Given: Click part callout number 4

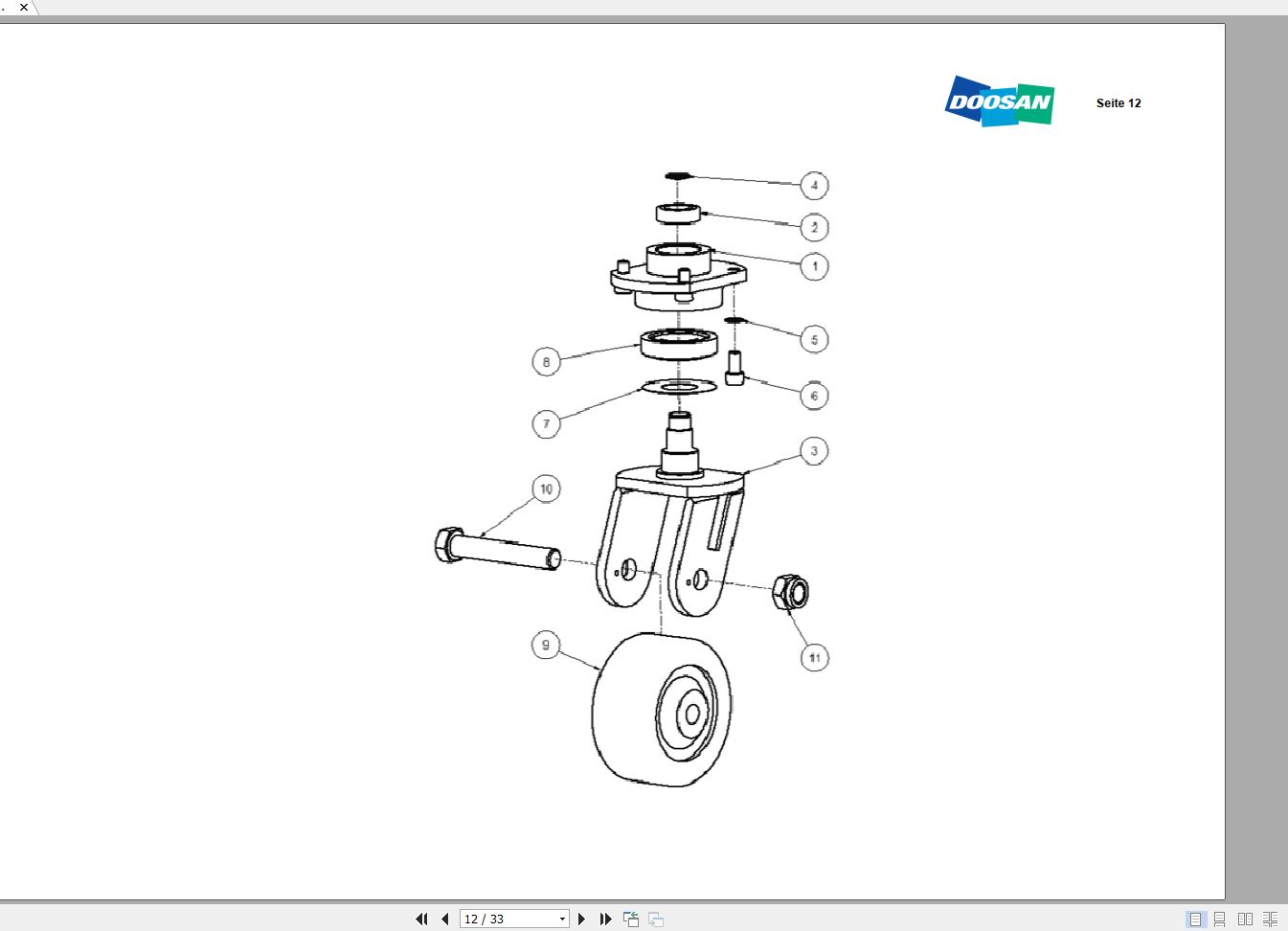Looking at the screenshot, I should 814,185.
